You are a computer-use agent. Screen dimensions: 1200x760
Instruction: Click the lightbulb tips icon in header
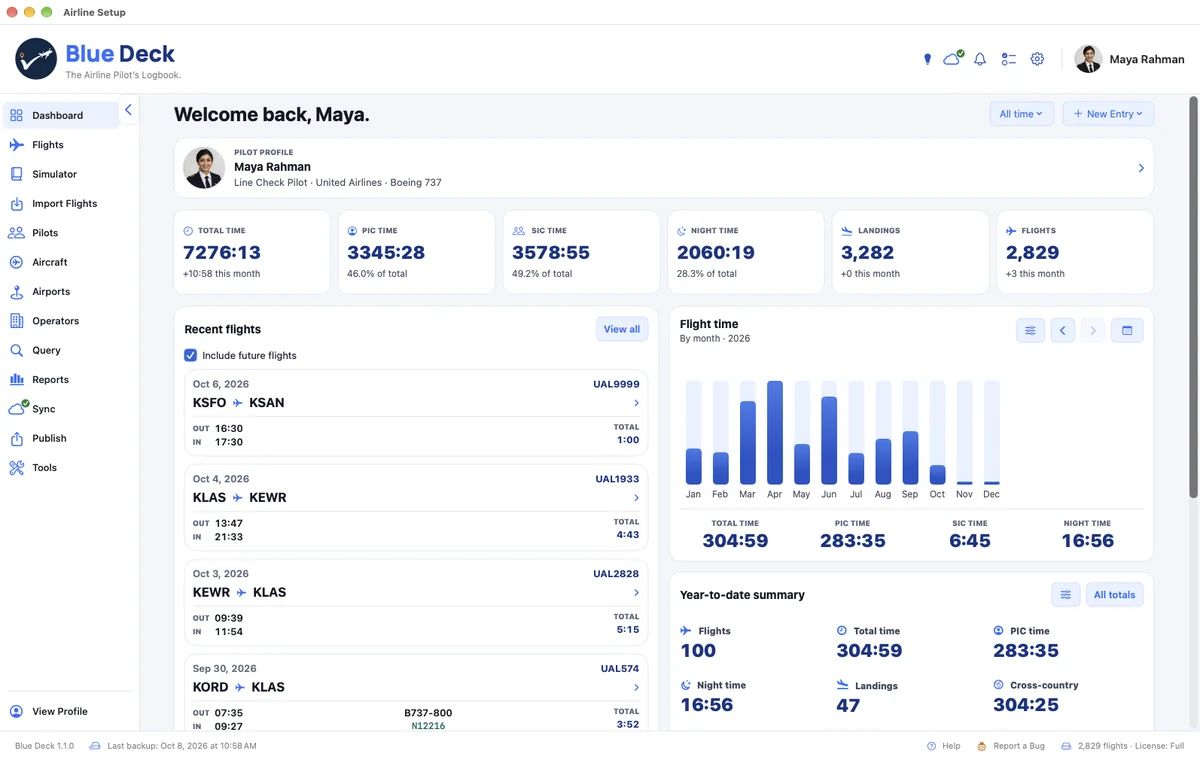[927, 59]
